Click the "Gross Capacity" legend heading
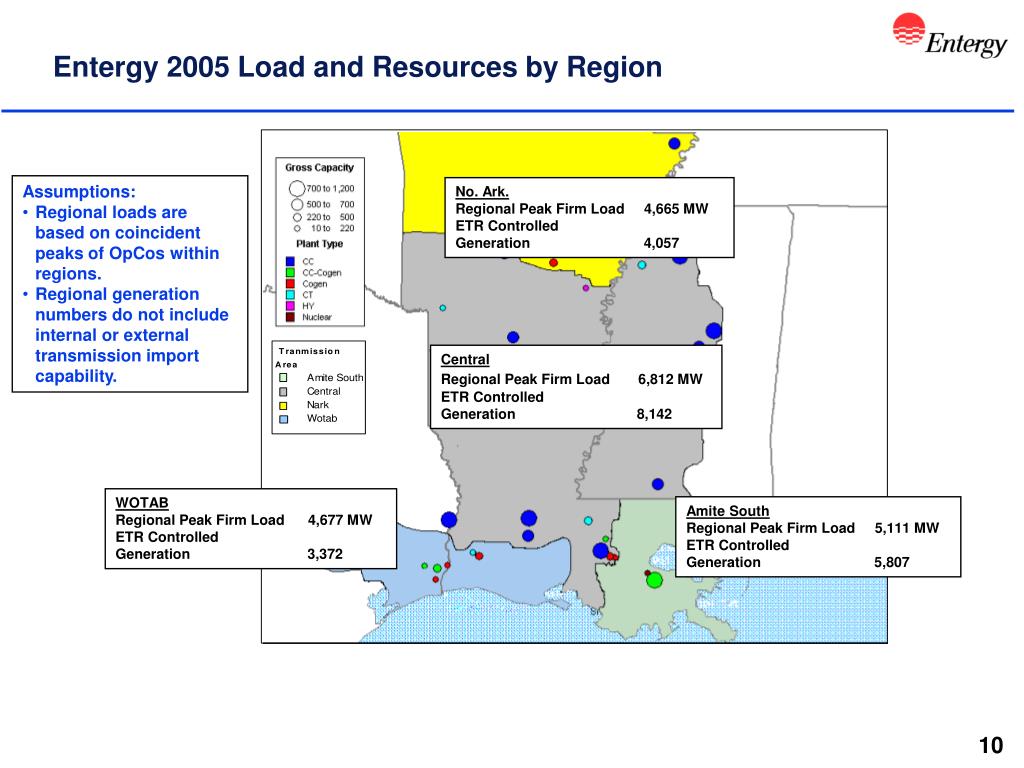The width and height of the screenshot is (1024, 768). (x=319, y=167)
